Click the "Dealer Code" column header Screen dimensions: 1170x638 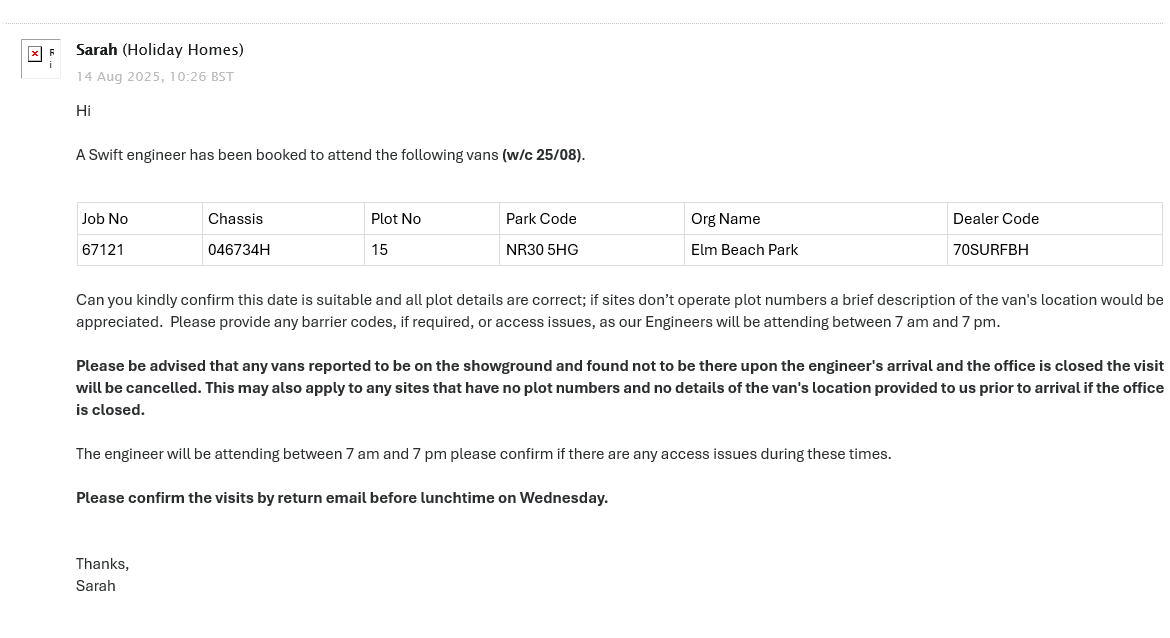coord(996,219)
